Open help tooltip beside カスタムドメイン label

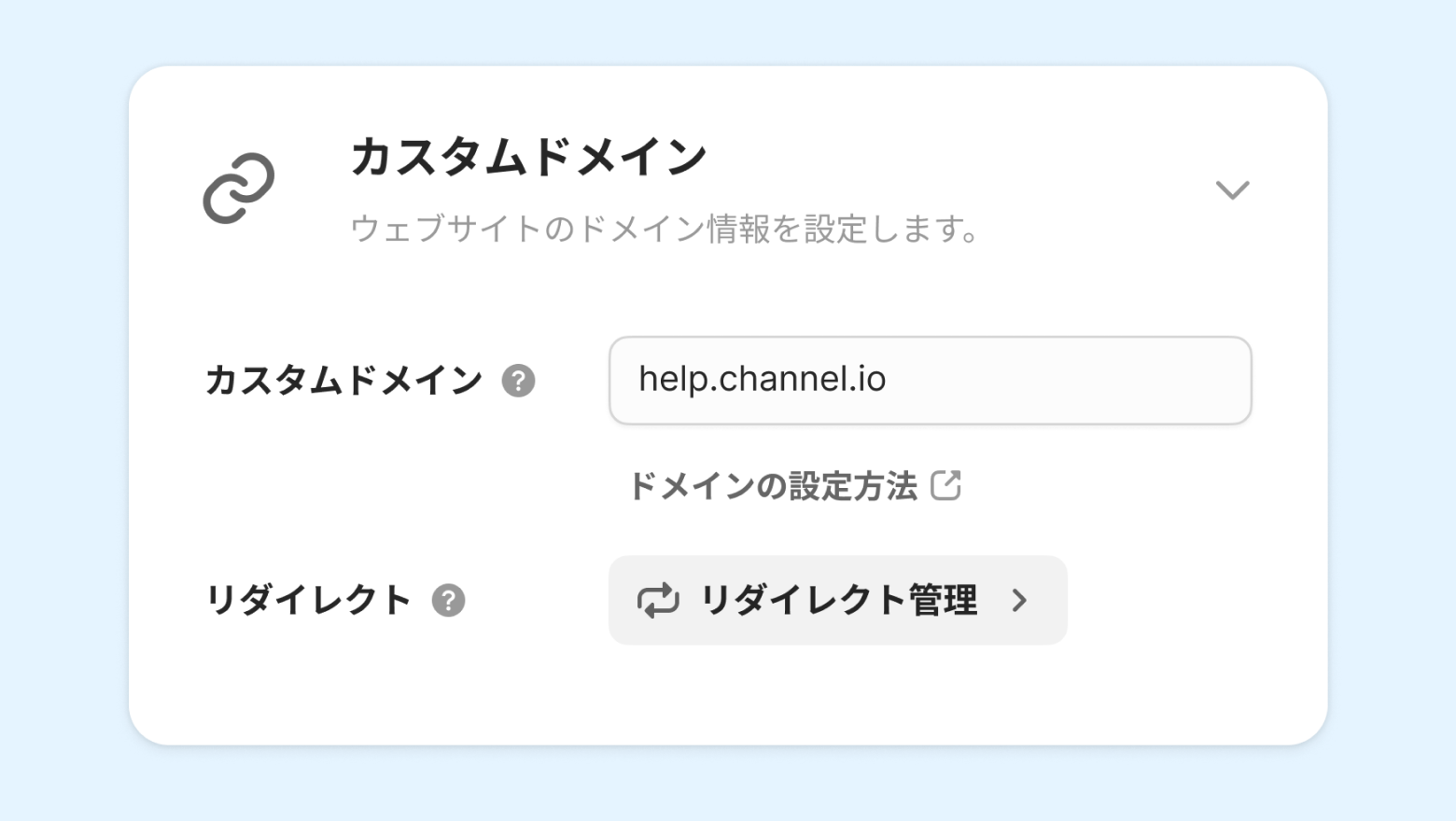[518, 381]
